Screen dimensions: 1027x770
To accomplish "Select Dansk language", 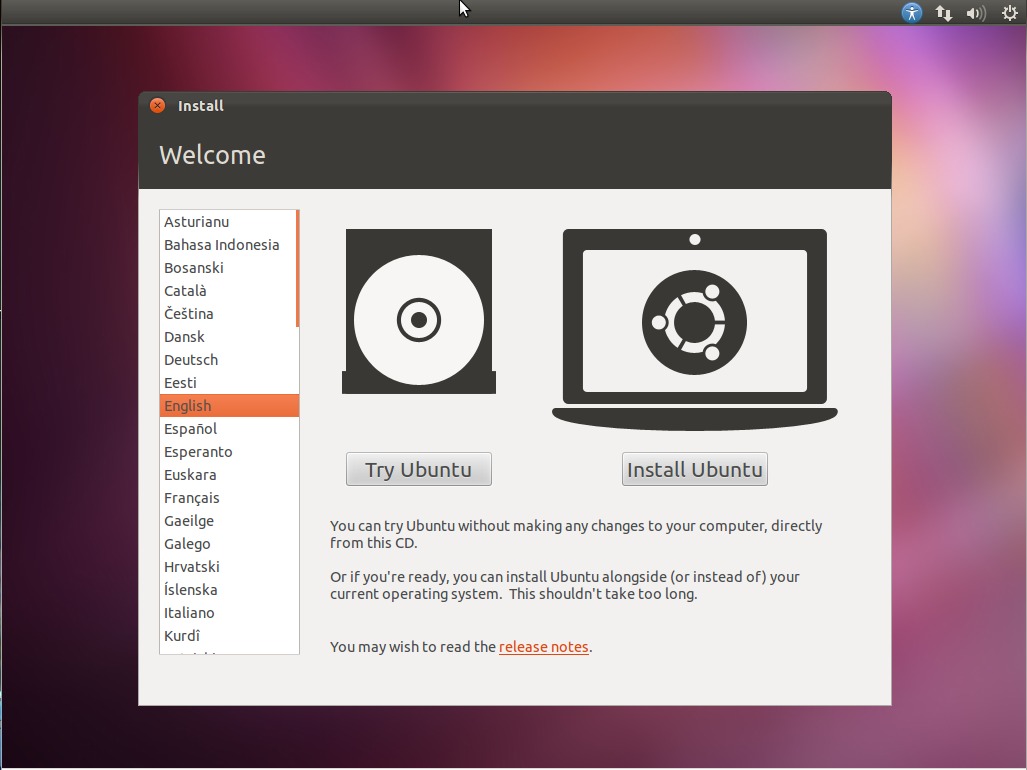I will pos(228,337).
